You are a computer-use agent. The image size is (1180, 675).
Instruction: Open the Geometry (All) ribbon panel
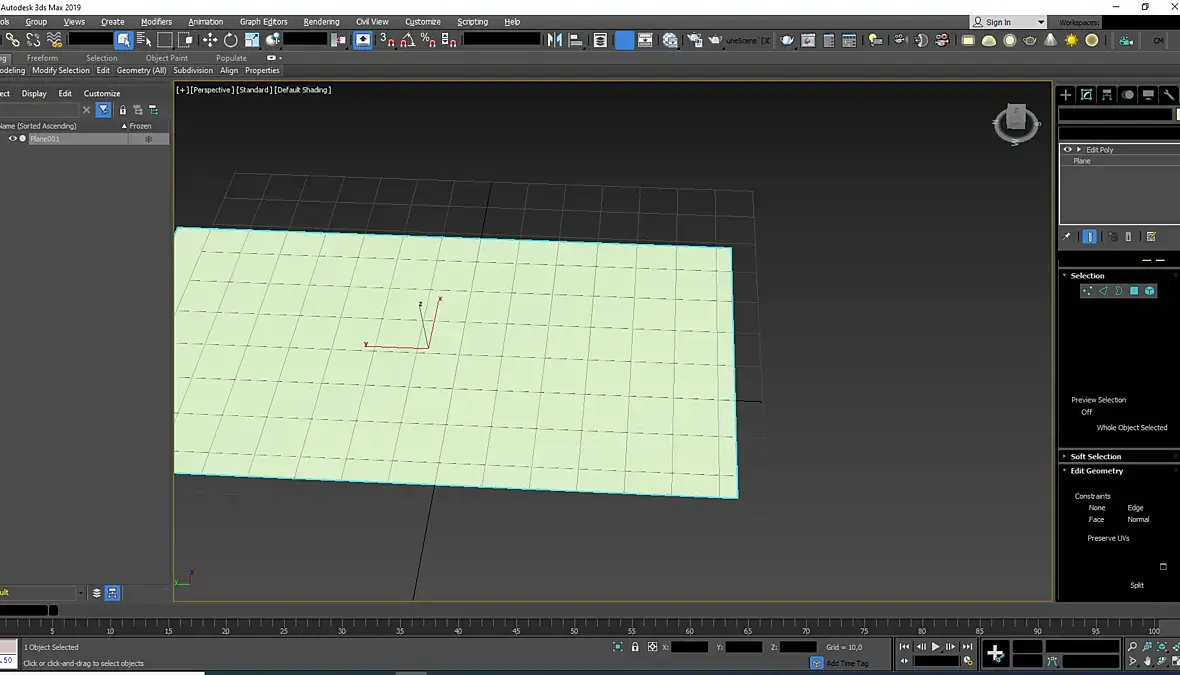point(141,71)
